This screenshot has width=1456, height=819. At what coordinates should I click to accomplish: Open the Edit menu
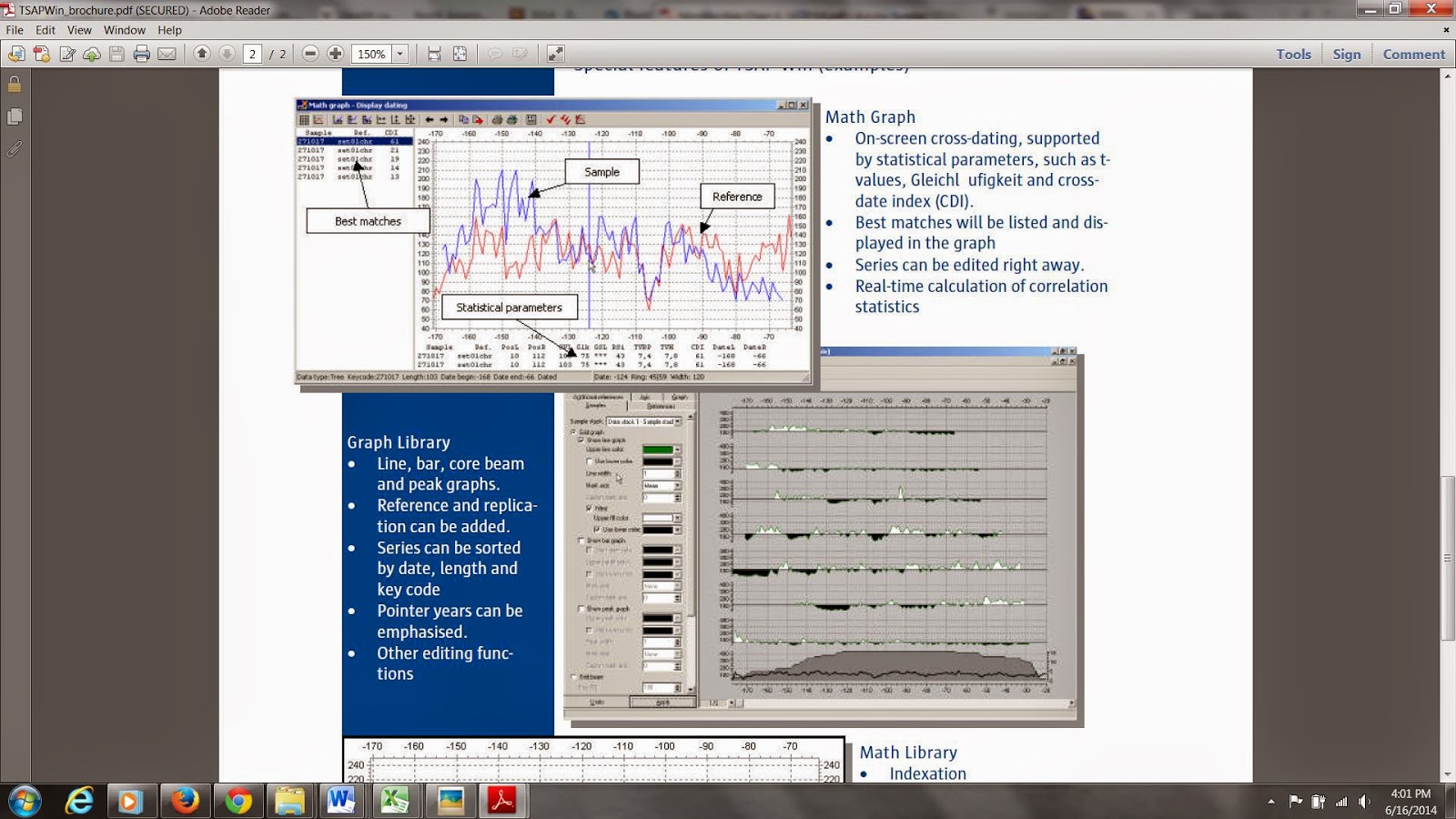(x=45, y=30)
